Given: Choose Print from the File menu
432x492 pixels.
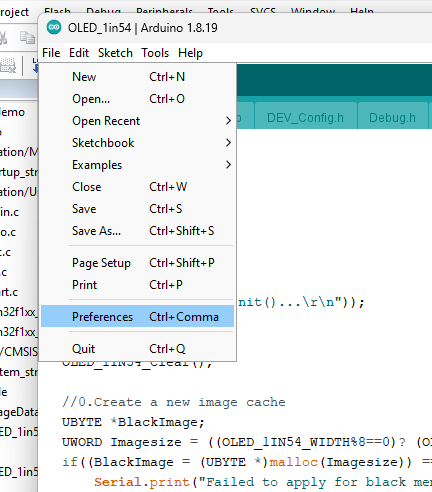Looking at the screenshot, I should 137,285.
